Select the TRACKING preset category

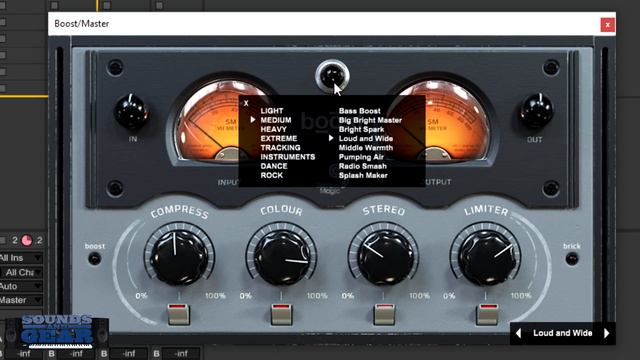click(x=280, y=148)
